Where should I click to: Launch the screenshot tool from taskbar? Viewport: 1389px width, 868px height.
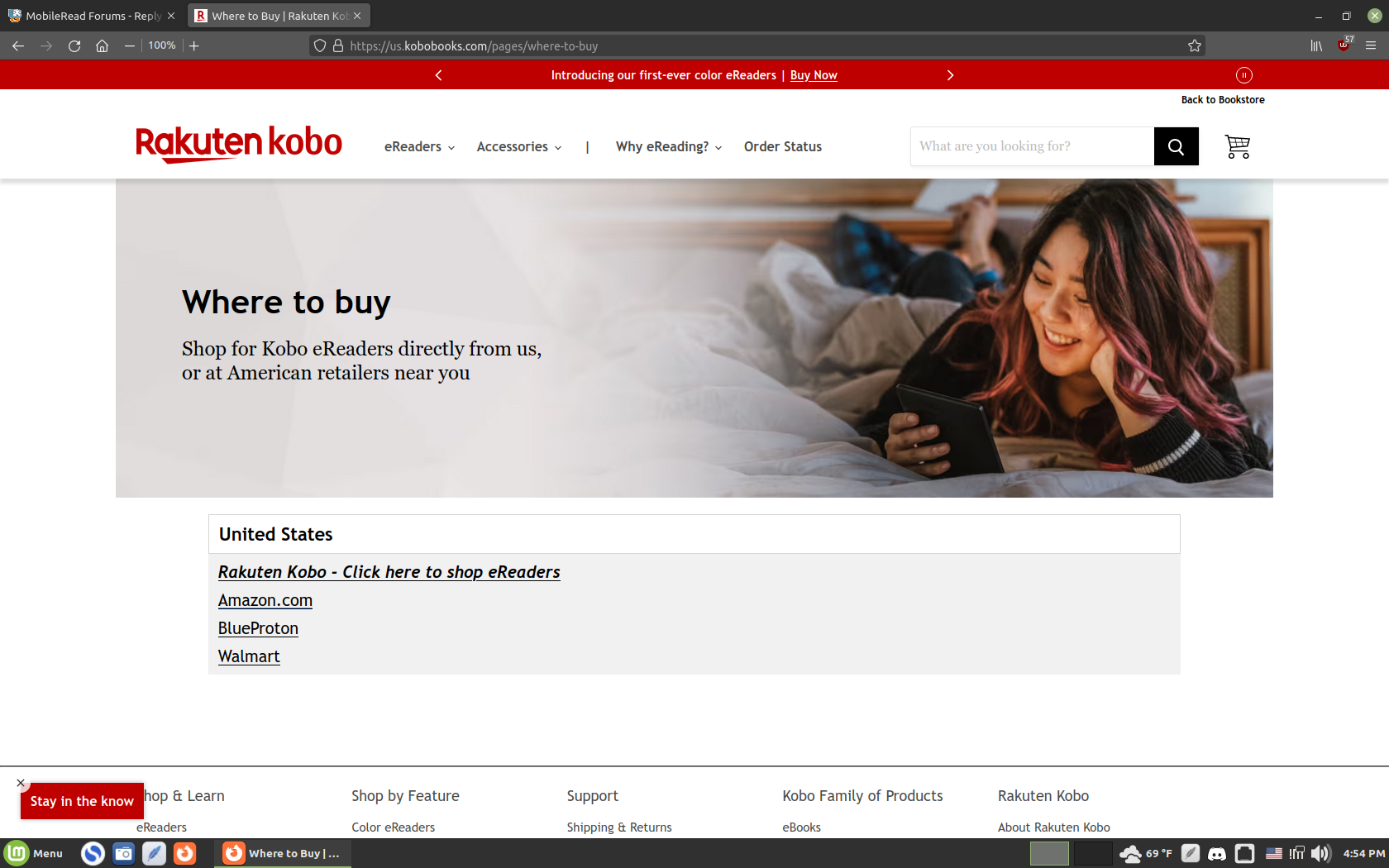click(x=123, y=853)
